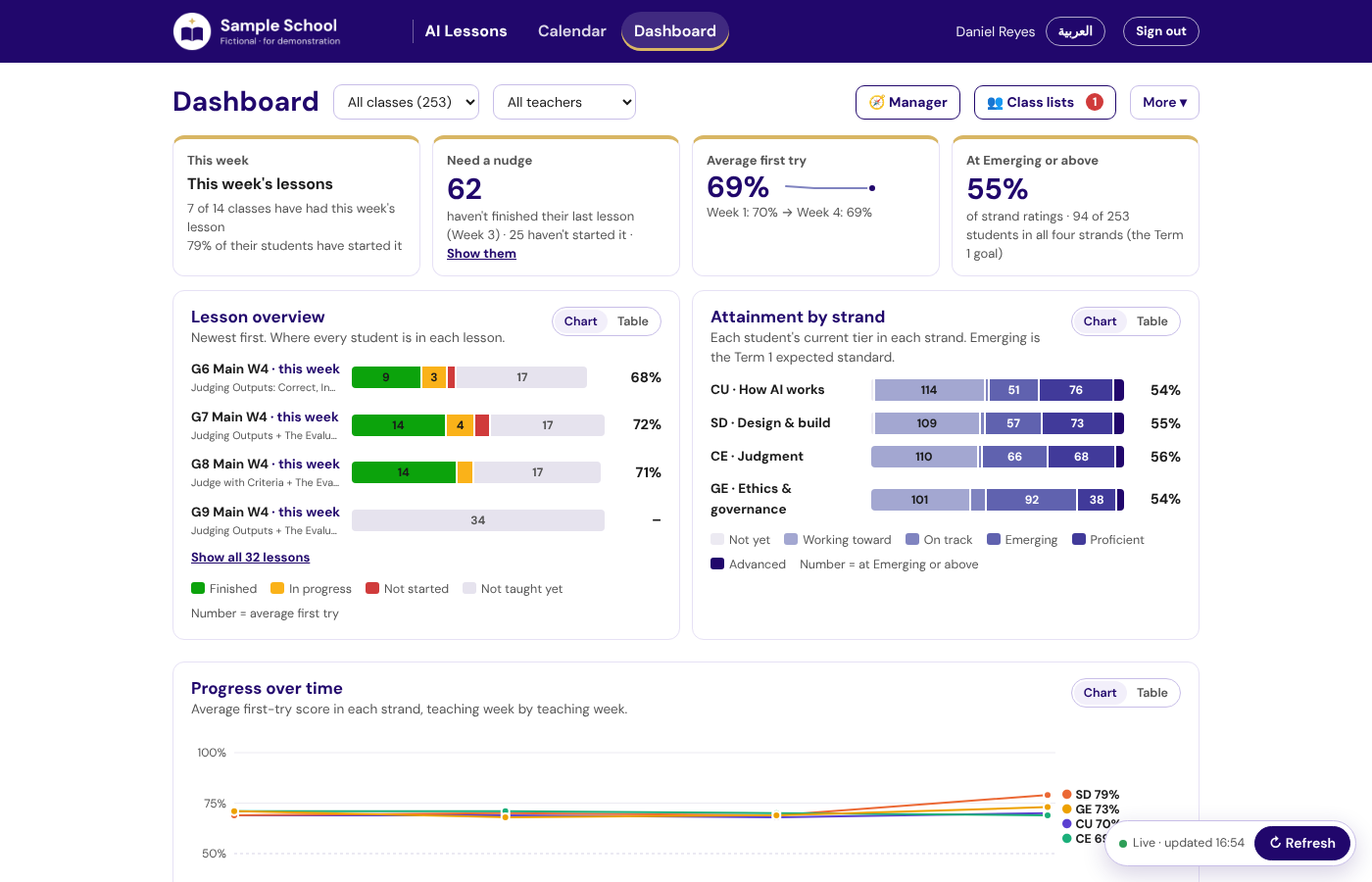Switch Progress over time to Table view
This screenshot has width=1372, height=882.
click(1152, 693)
